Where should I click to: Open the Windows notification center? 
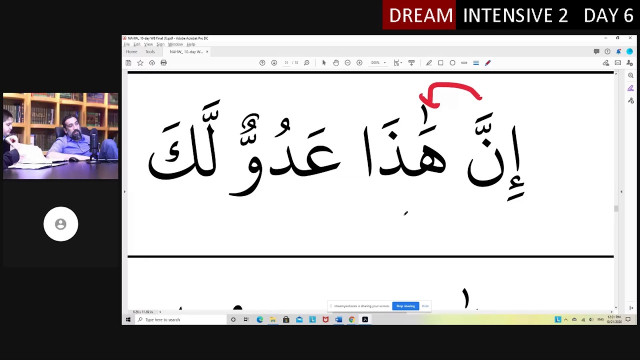click(629, 320)
